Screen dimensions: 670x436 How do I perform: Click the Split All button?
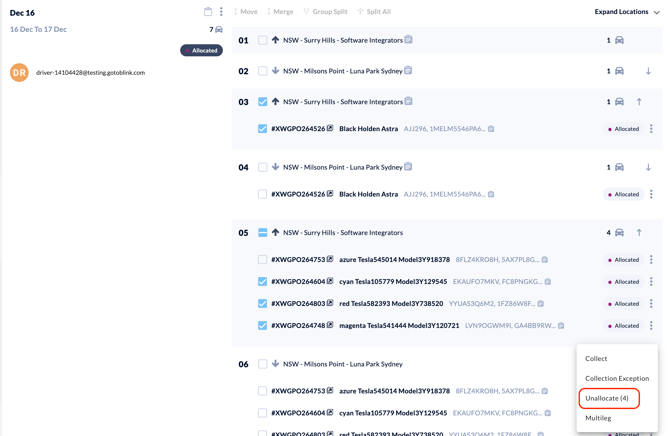click(374, 12)
